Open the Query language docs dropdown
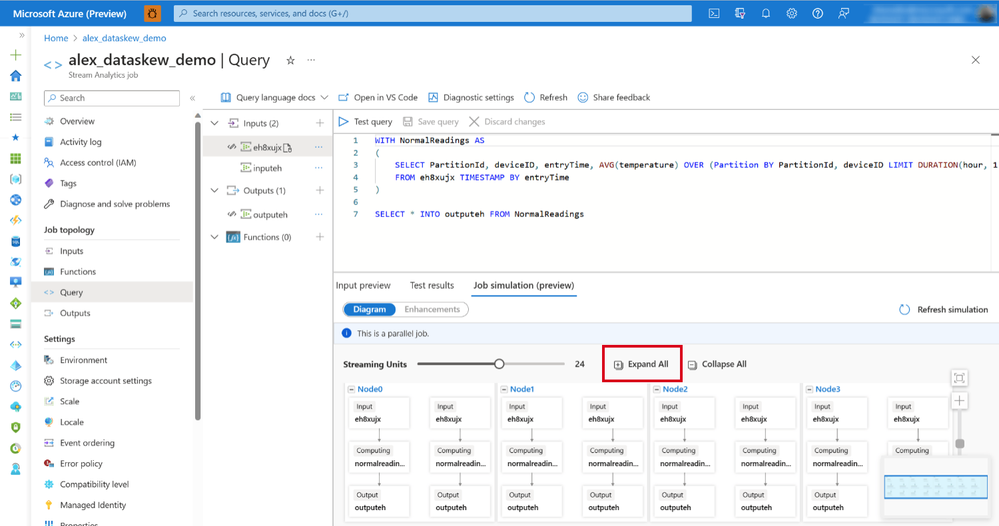This screenshot has width=999, height=526. 275,97
